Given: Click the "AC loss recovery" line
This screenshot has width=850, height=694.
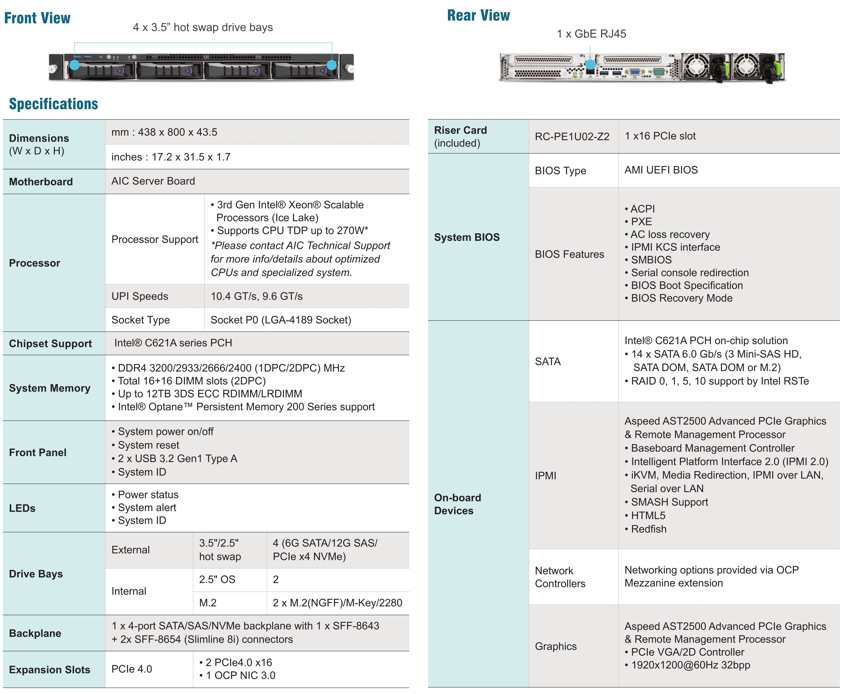Looking at the screenshot, I should [667, 234].
